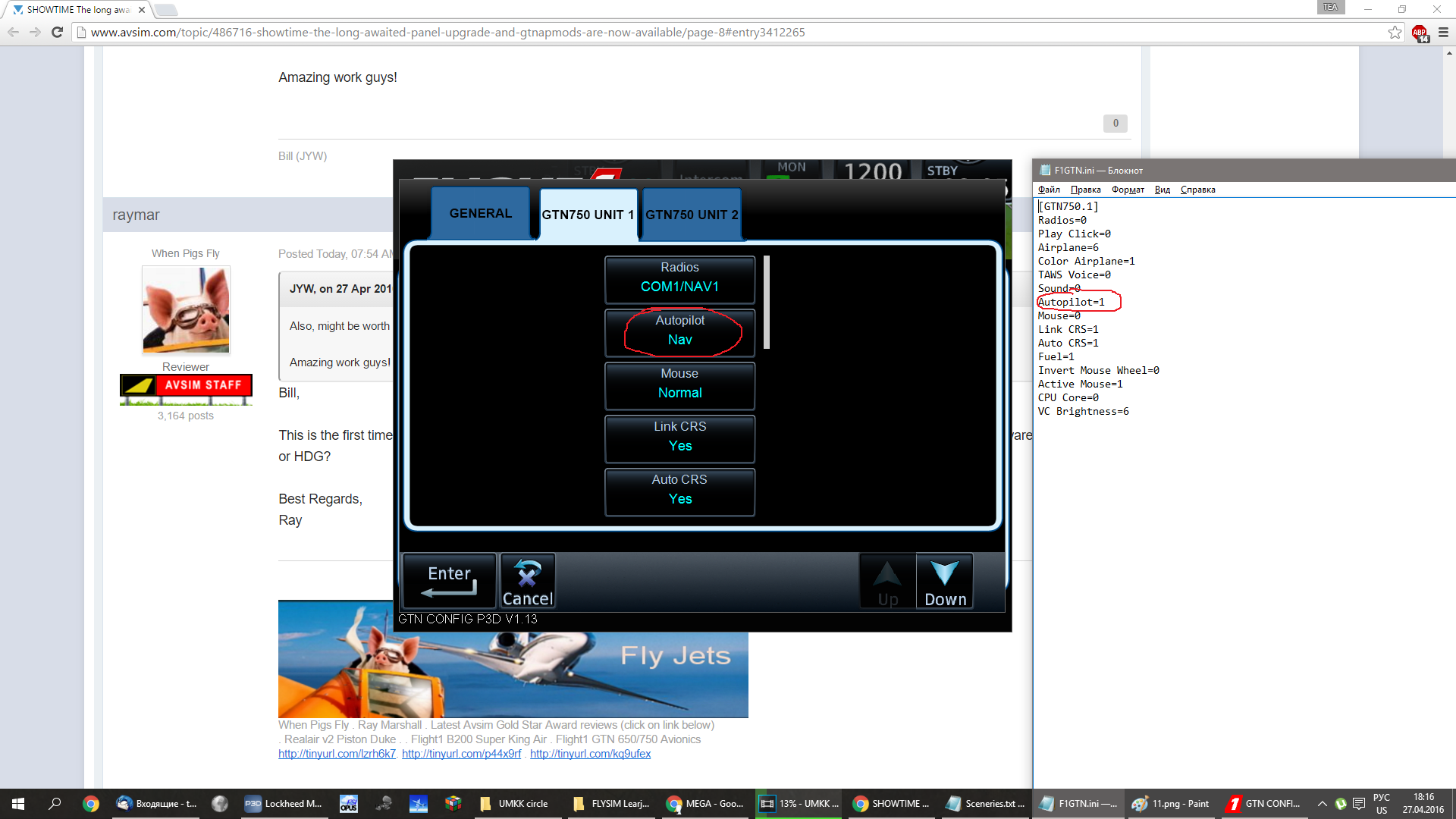Click the VC Brightness=6 line in Notepad
Image resolution: width=1456 pixels, height=819 pixels.
click(x=1083, y=411)
